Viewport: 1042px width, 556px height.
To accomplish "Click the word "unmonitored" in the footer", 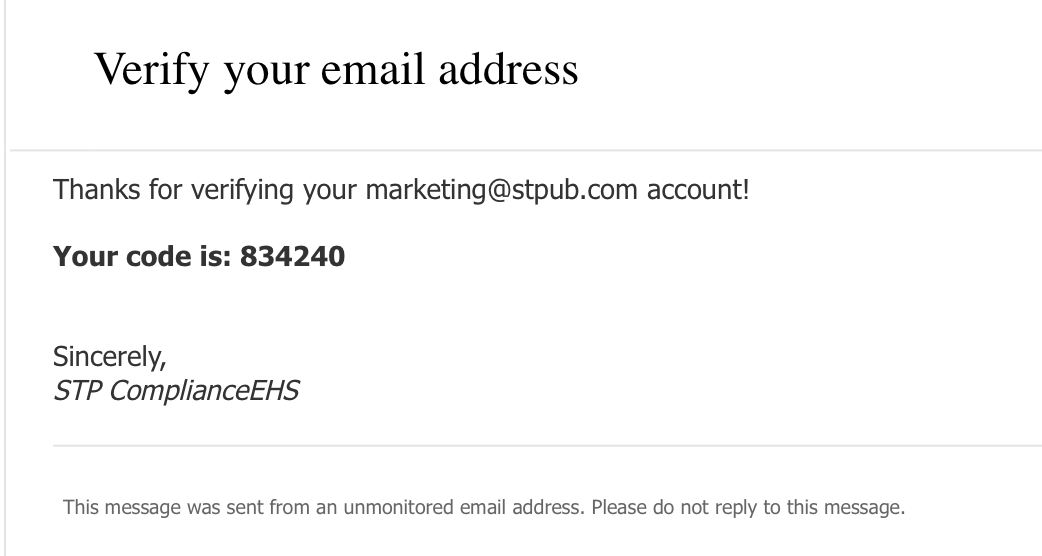I will pyautogui.click(x=398, y=507).
